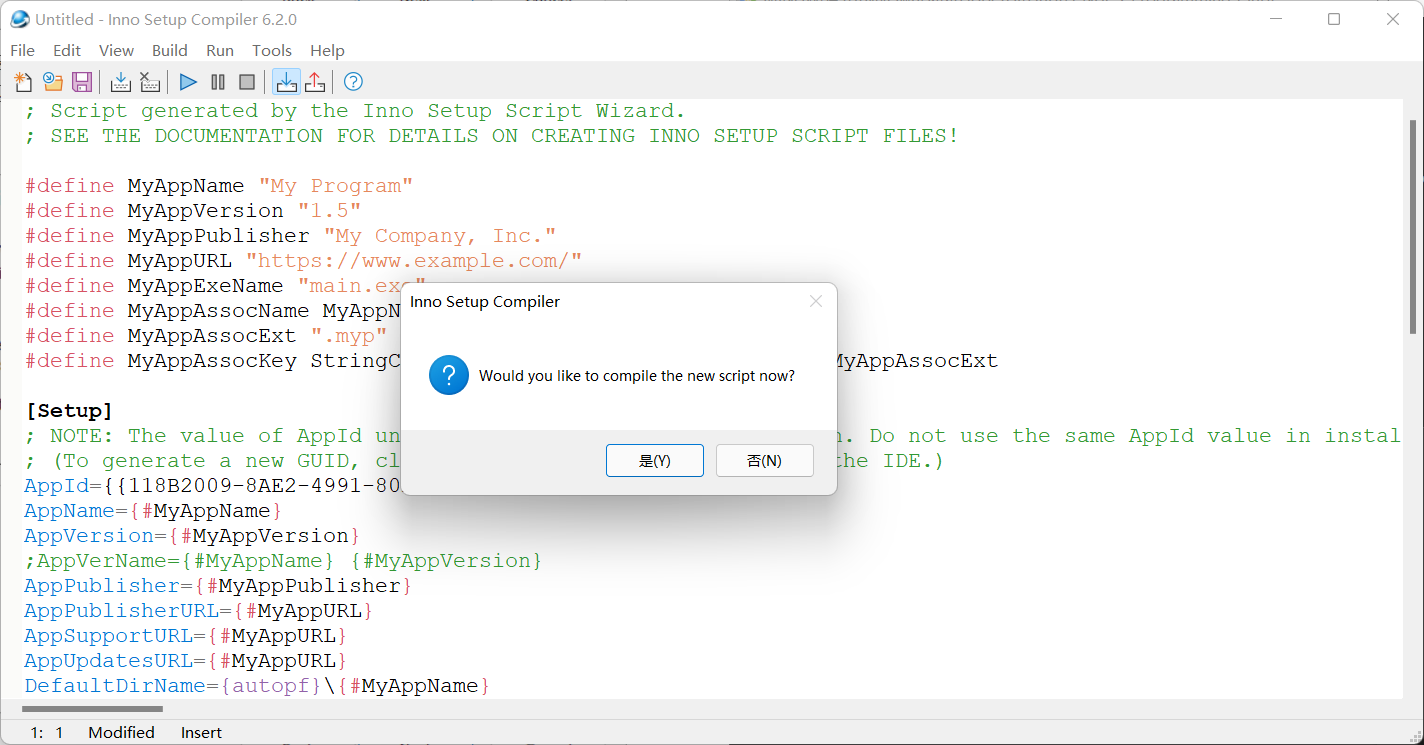Close the compile prompt dialog with X
This screenshot has width=1424, height=745.
pyautogui.click(x=816, y=301)
